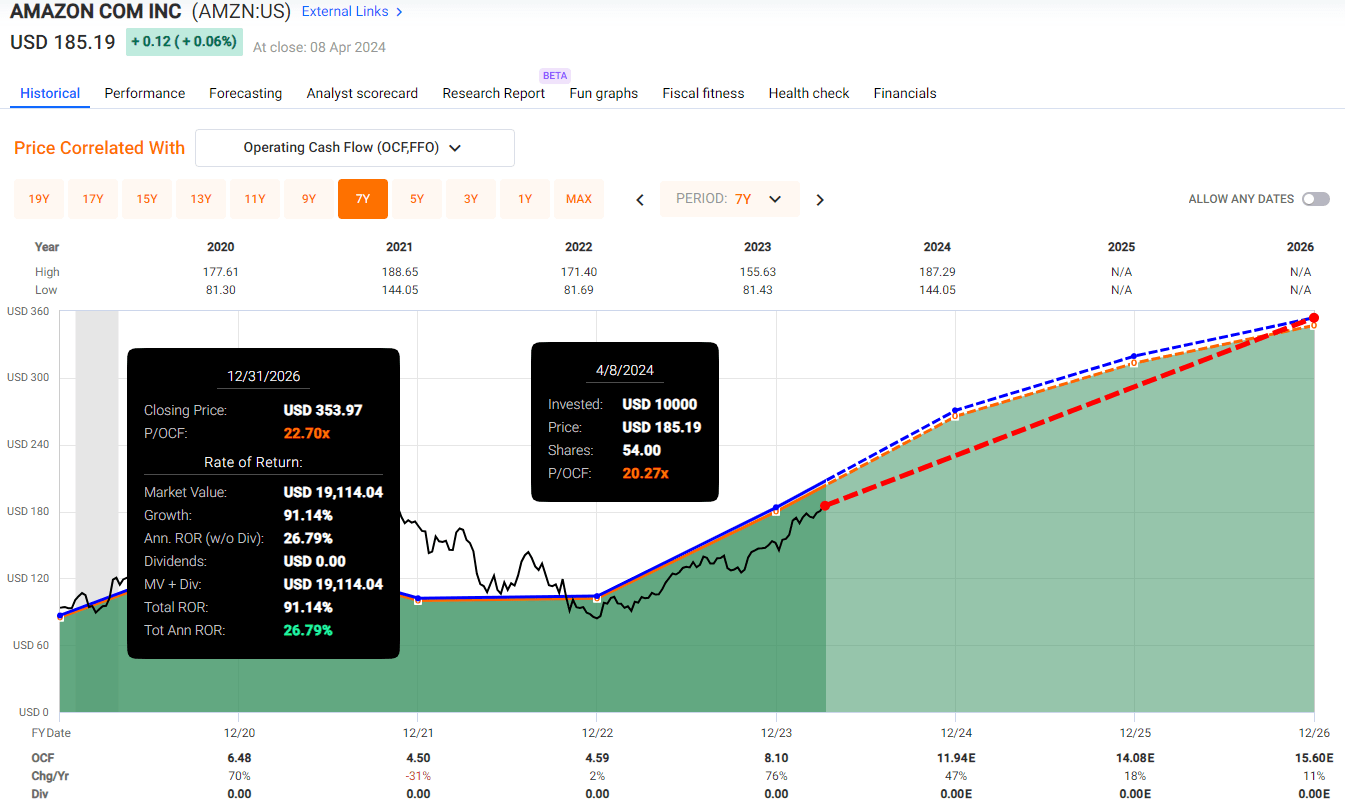Select the Analyst scorecard tab
The width and height of the screenshot is (1345, 810).
[362, 93]
